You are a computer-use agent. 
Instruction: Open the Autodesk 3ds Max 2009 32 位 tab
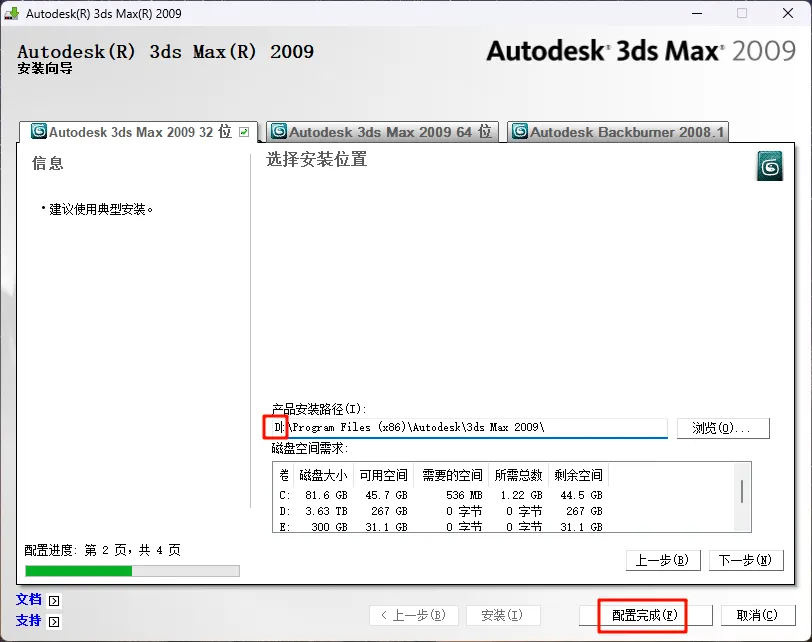[138, 132]
